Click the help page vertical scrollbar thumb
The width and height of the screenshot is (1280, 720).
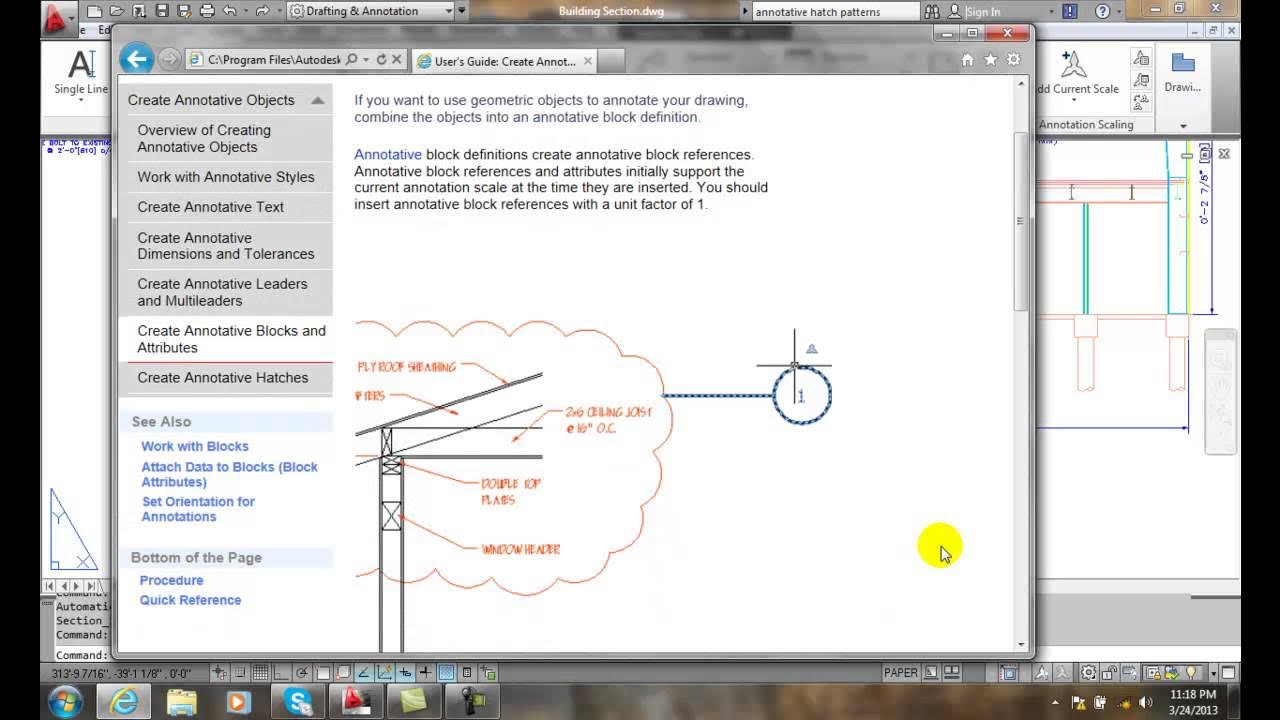tap(1021, 220)
